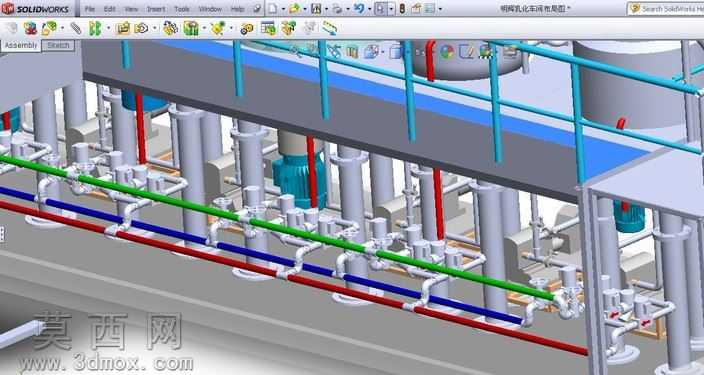Screen dimensions: 704x375
Task: Click the Edit Appearance color ball icon
Action: tap(447, 52)
